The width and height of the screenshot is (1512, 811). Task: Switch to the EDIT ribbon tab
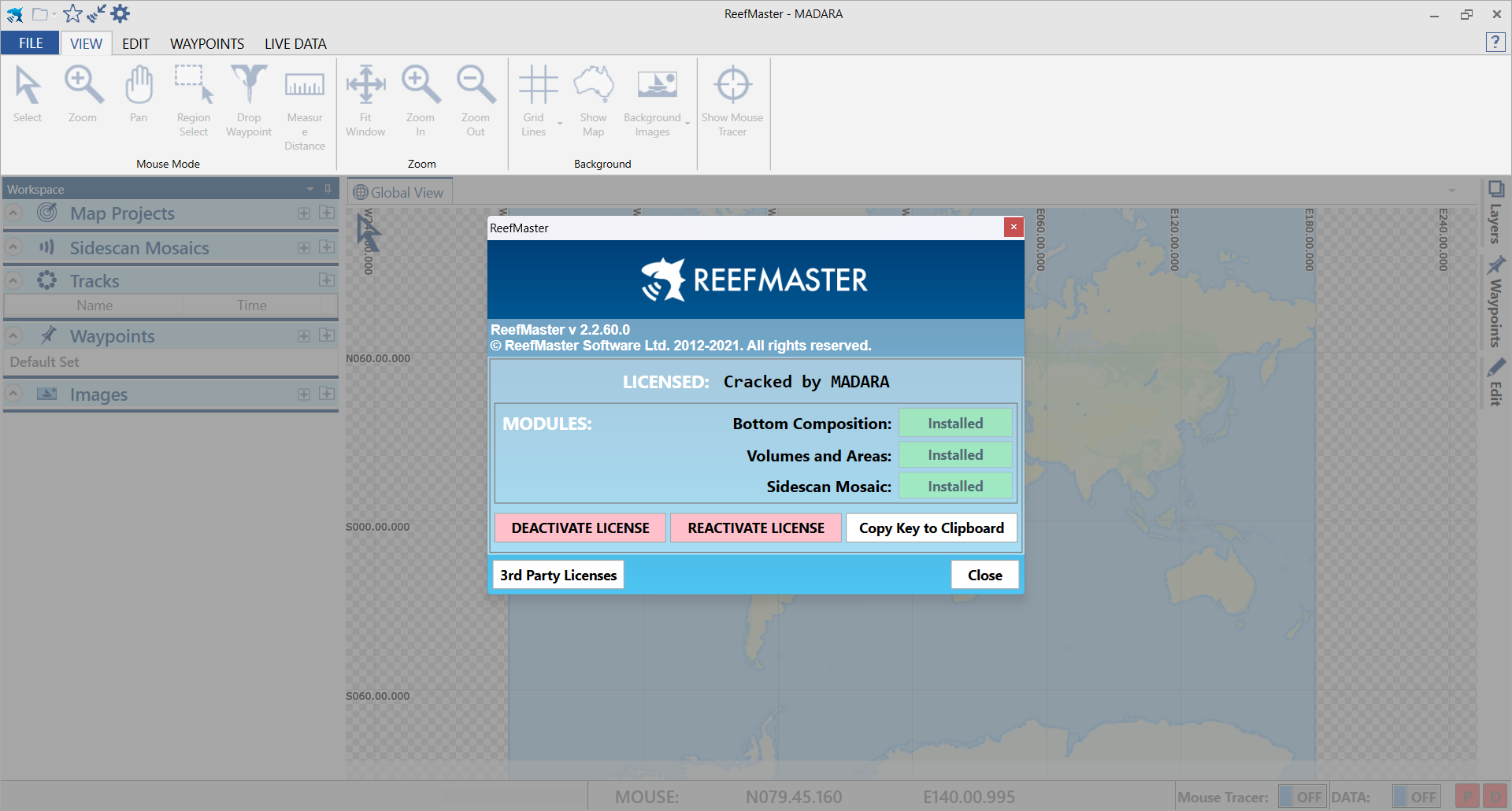[135, 43]
